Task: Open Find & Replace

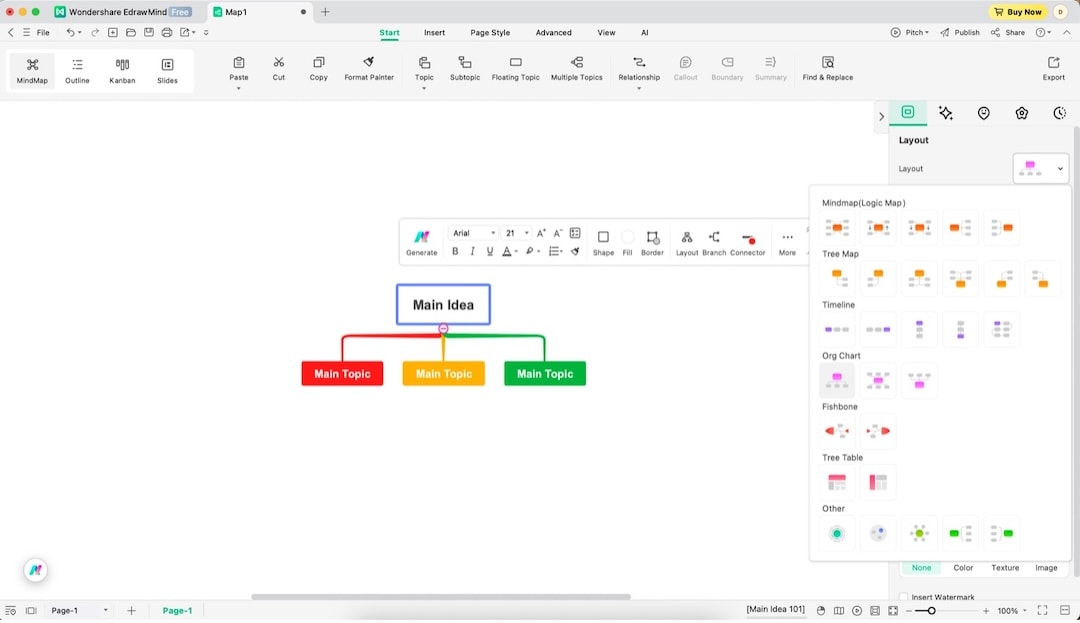Action: (x=827, y=69)
